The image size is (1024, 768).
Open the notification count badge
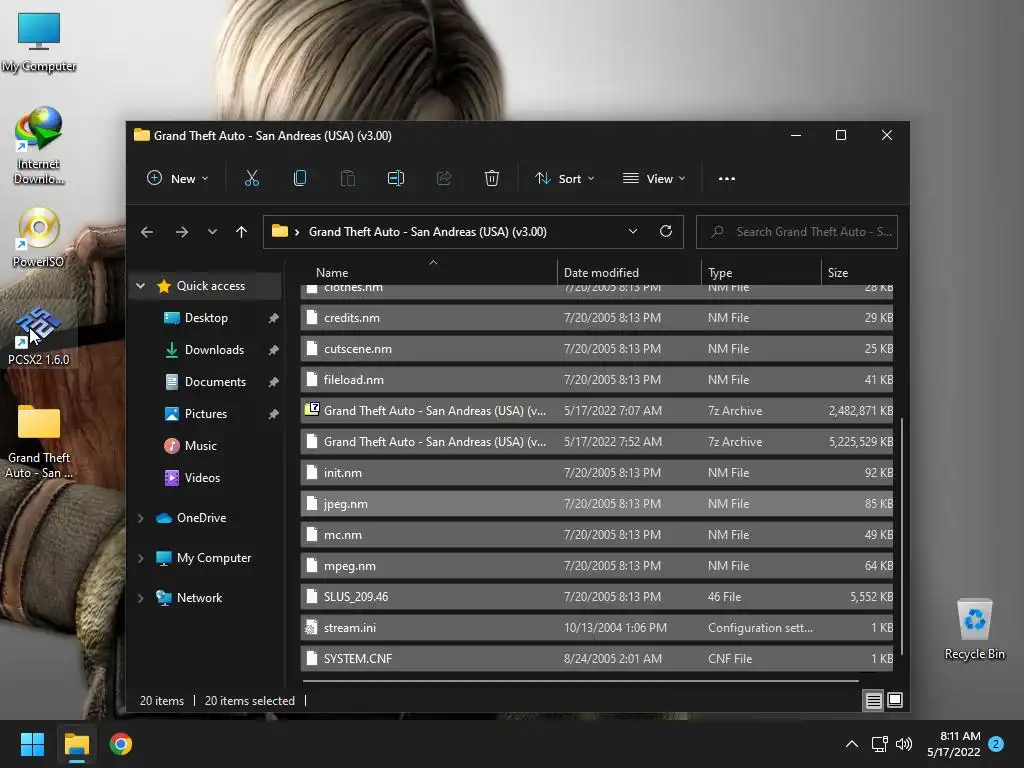point(996,744)
